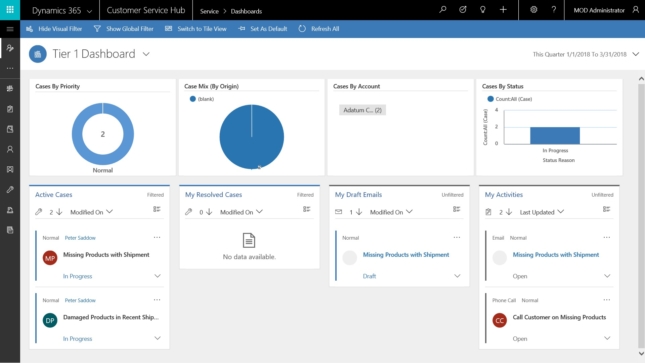Open the task flow checkmark circle icon
Screen dimensions: 645x363
[x=463, y=10]
